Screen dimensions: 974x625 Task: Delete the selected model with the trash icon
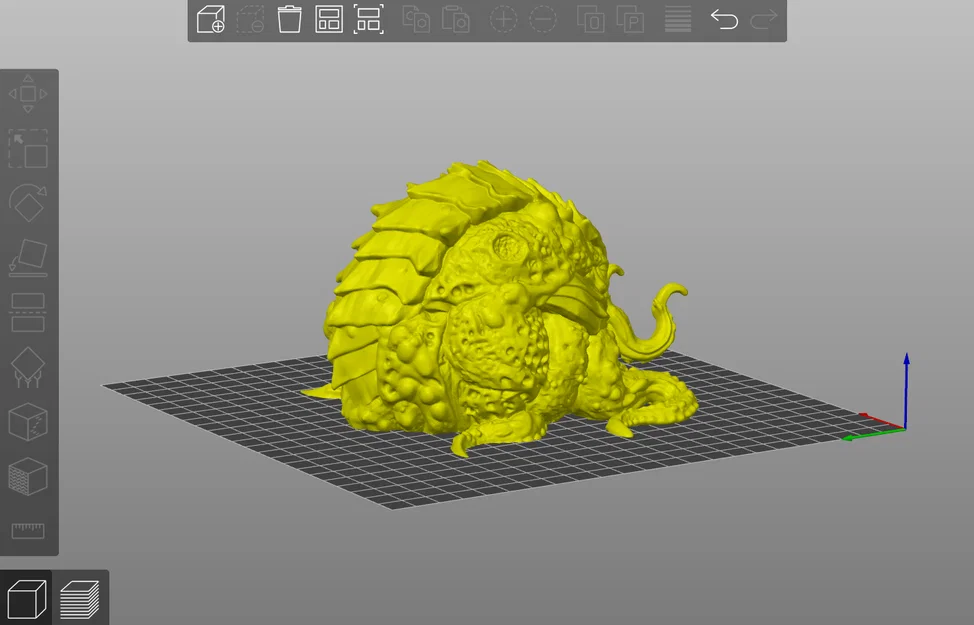289,19
